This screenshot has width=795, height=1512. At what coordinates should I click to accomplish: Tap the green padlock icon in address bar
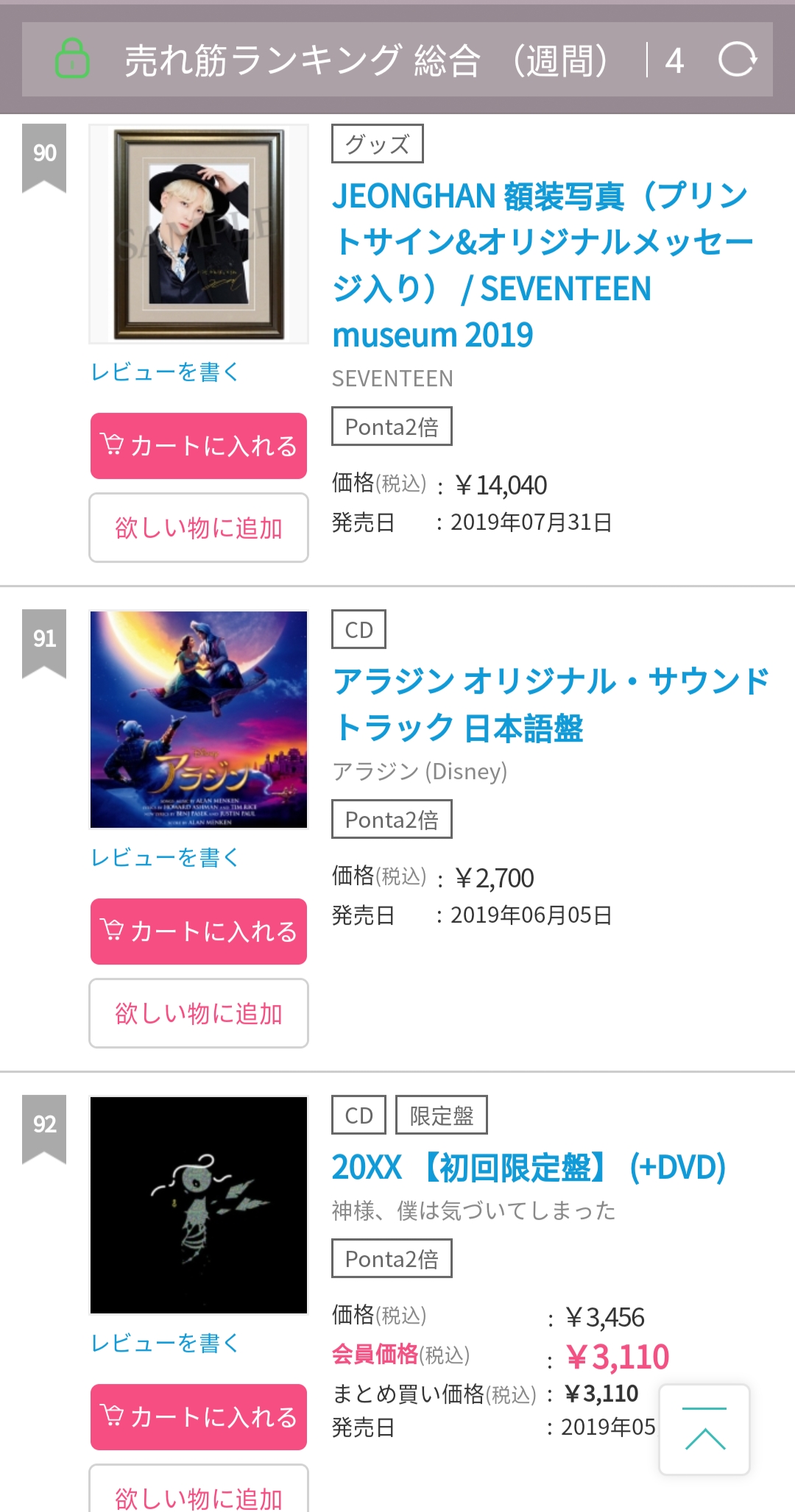click(72, 59)
